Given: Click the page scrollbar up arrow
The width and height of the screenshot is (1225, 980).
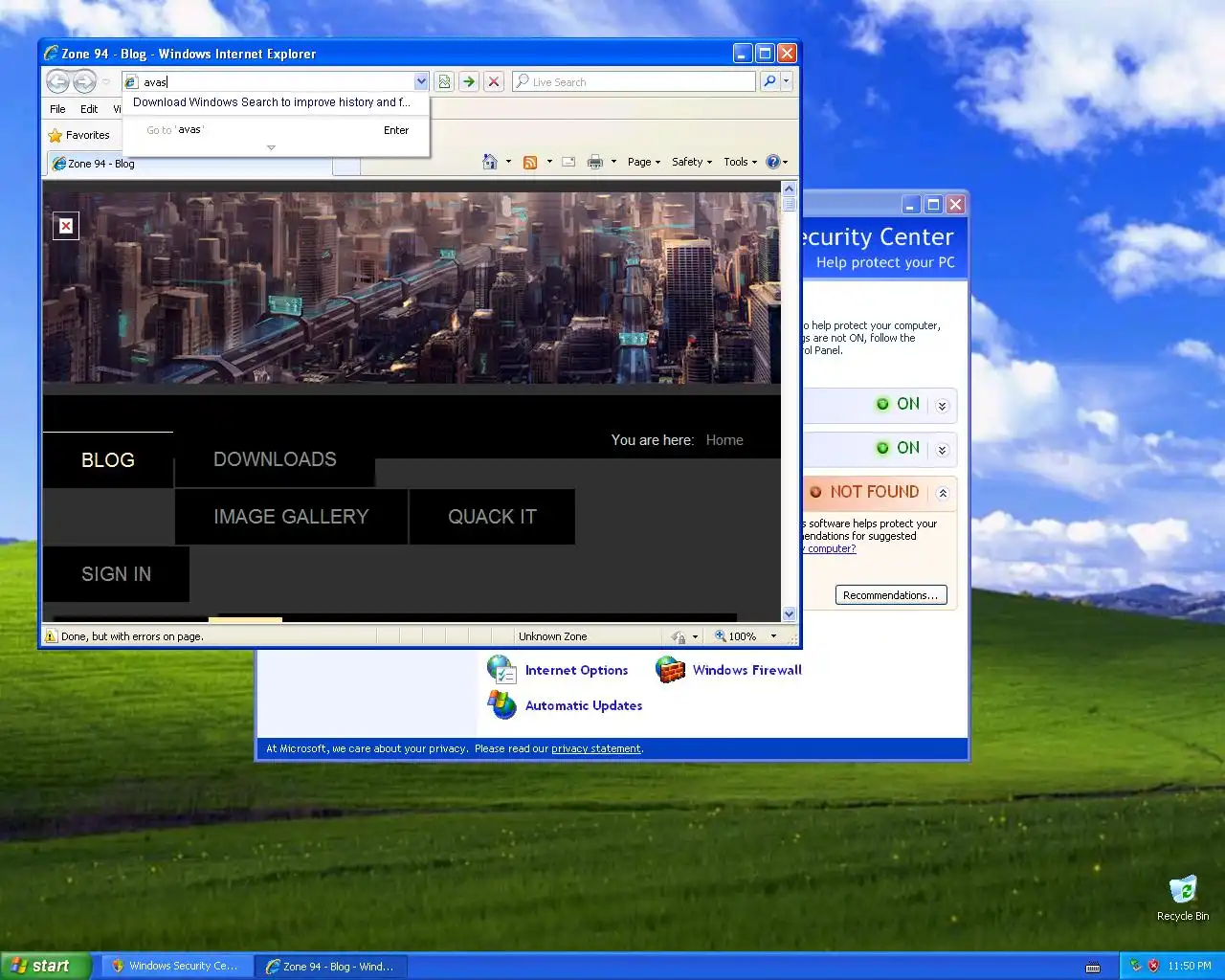Looking at the screenshot, I should coord(789,189).
